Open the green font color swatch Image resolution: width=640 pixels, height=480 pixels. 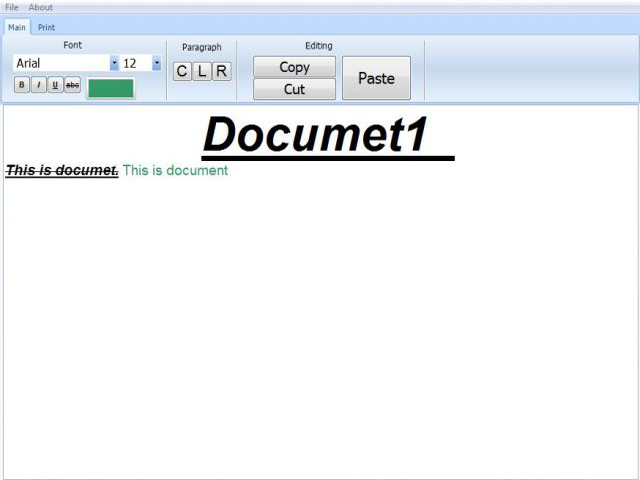click(x=110, y=88)
